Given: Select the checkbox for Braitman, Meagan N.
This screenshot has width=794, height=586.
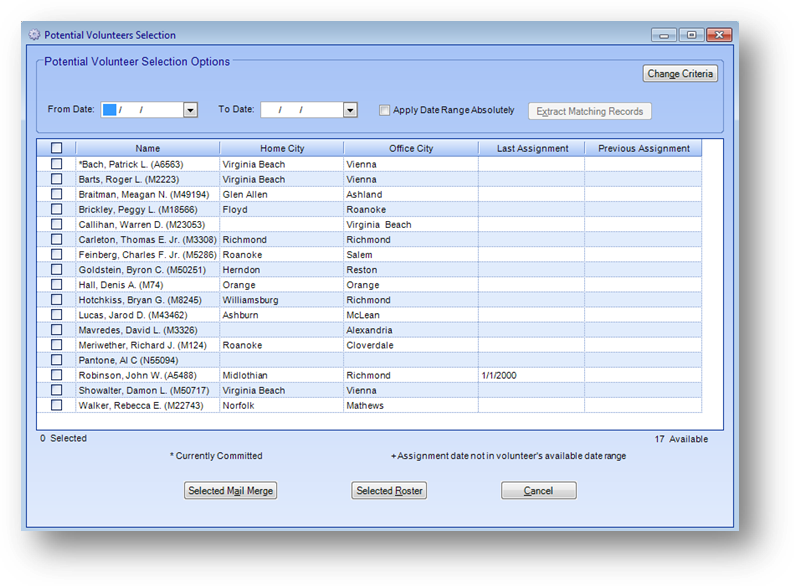Looking at the screenshot, I should pos(56,194).
